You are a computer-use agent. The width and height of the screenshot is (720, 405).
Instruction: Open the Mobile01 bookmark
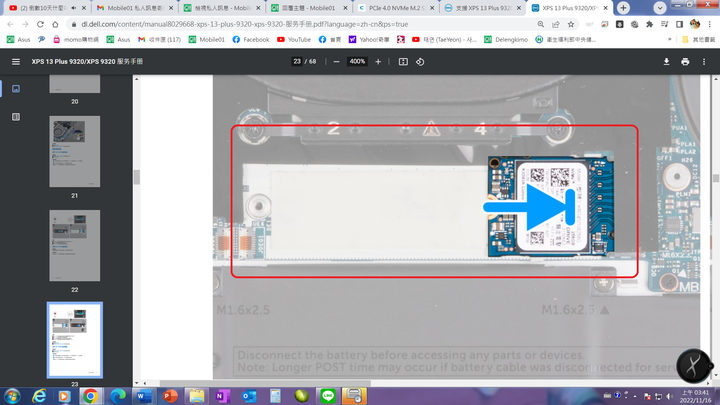click(207, 39)
